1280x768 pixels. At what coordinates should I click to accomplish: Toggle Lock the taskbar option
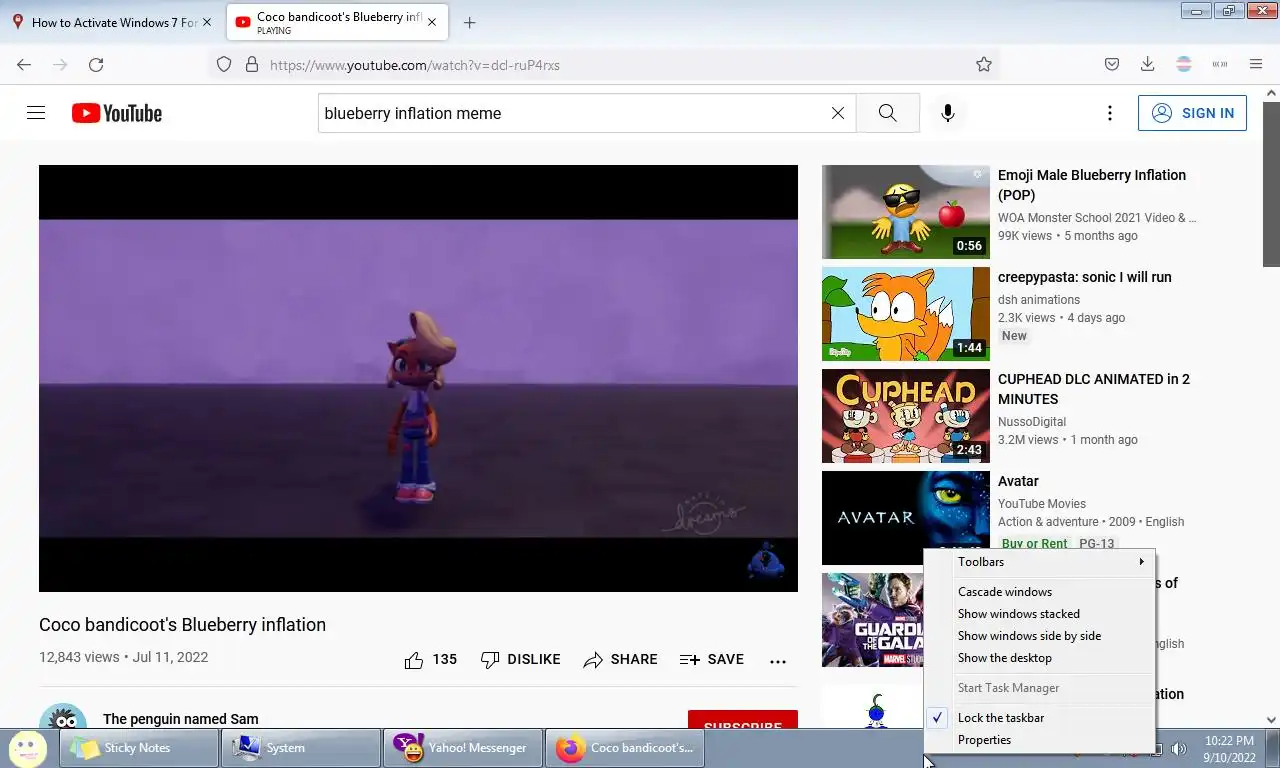(x=1039, y=718)
